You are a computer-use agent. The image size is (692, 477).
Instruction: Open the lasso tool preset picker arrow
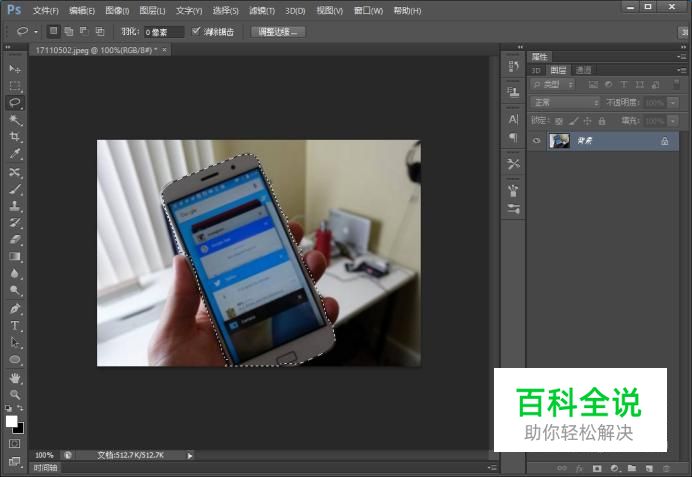pyautogui.click(x=36, y=32)
